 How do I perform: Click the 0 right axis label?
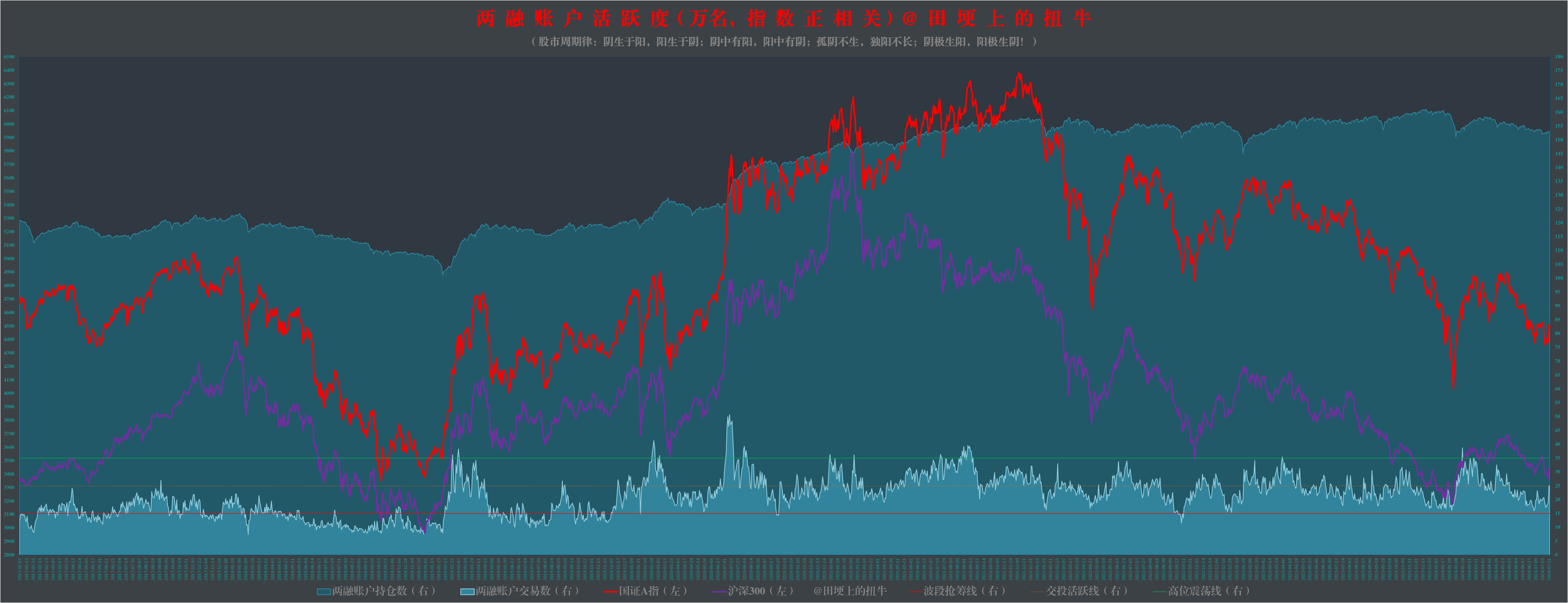click(1557, 555)
